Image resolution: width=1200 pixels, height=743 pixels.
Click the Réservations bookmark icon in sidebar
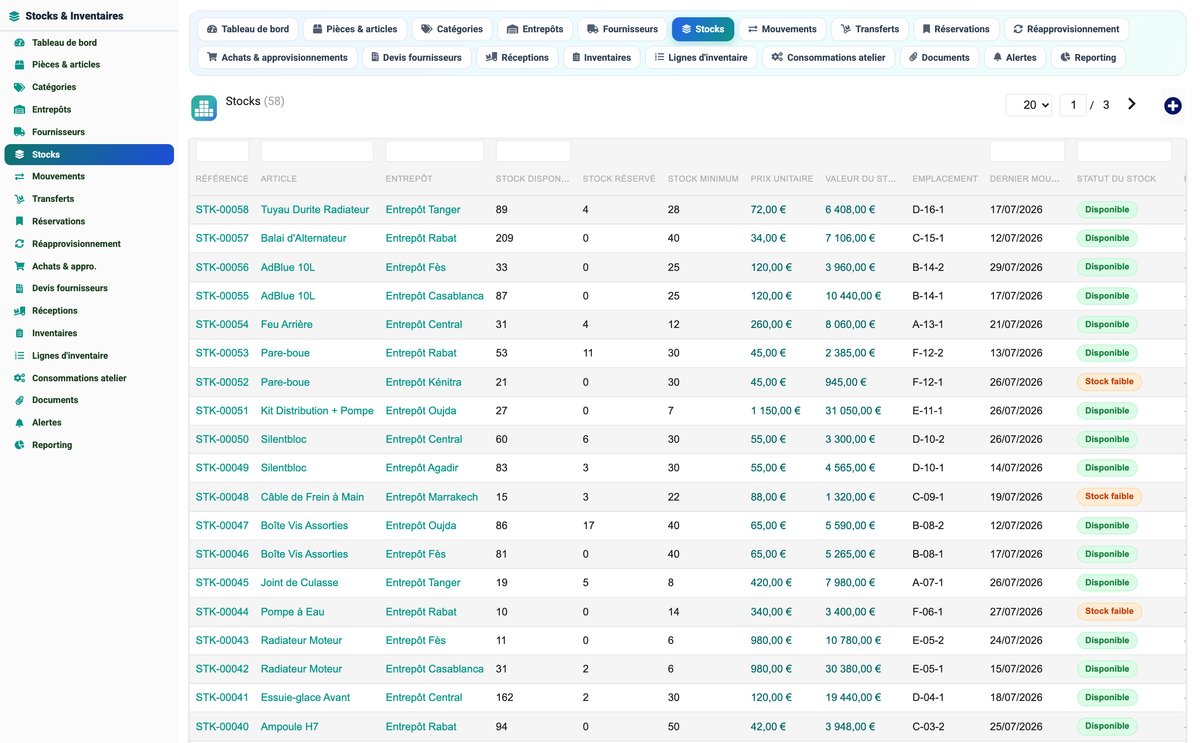coord(19,221)
